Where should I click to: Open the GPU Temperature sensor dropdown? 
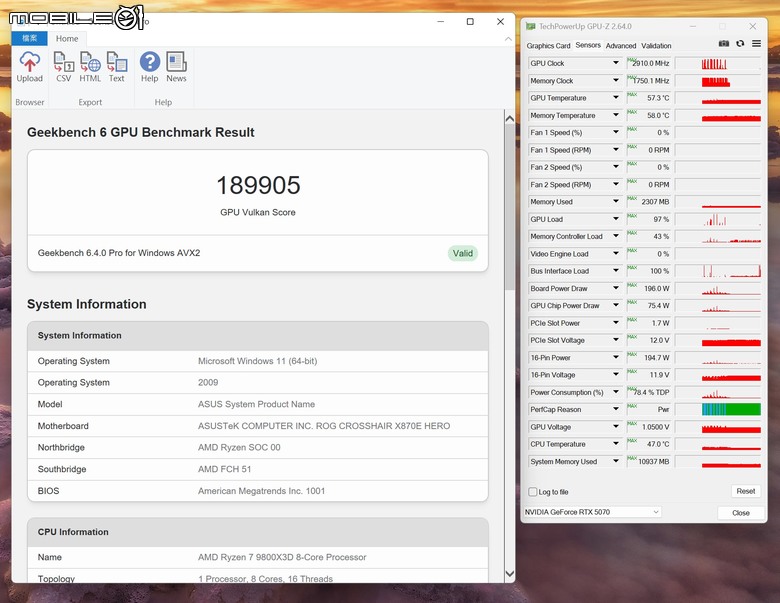coord(616,98)
